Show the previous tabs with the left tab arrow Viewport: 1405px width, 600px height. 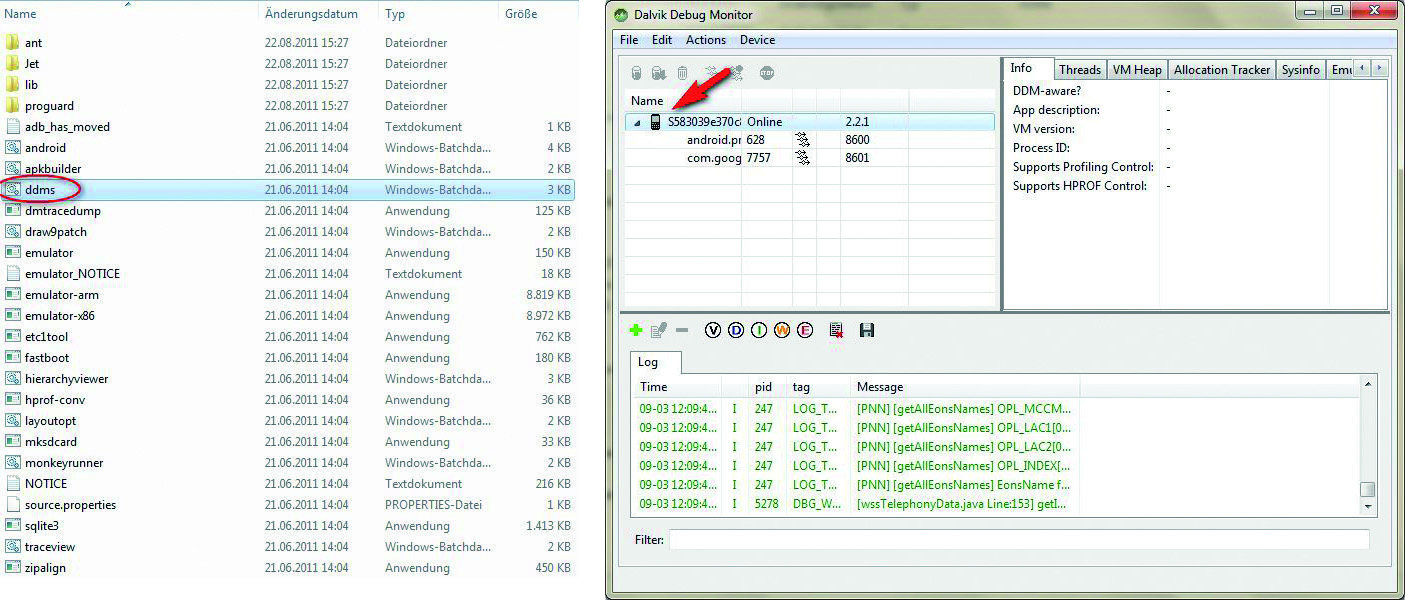[x=1362, y=68]
